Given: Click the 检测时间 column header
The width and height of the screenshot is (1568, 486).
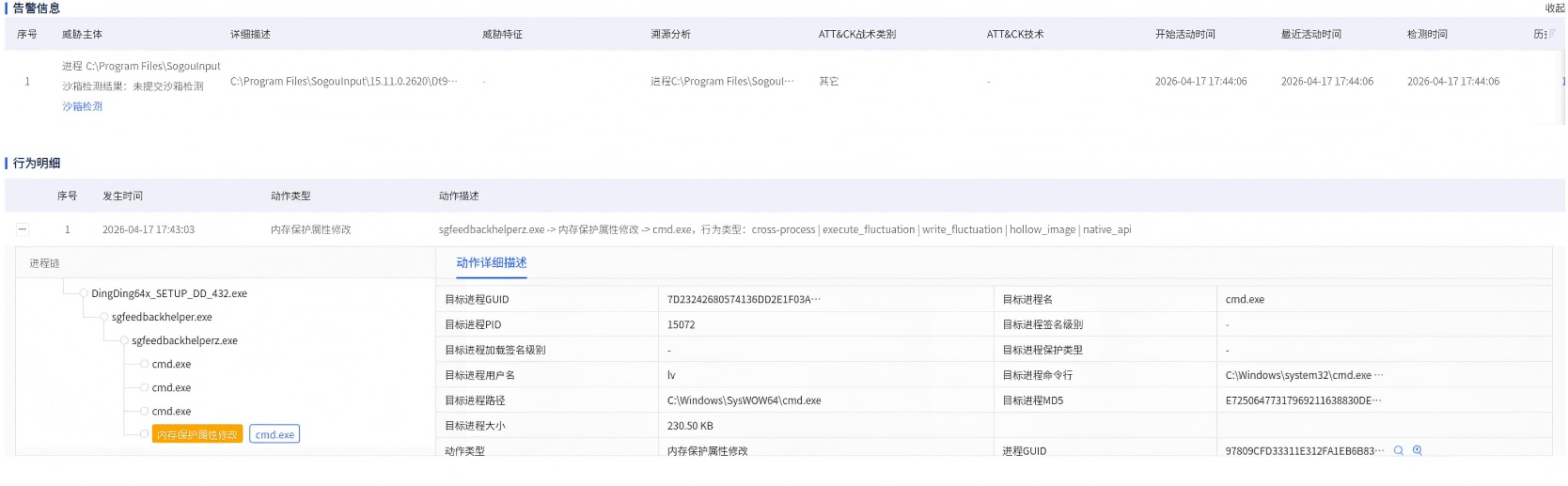Looking at the screenshot, I should (x=1426, y=34).
